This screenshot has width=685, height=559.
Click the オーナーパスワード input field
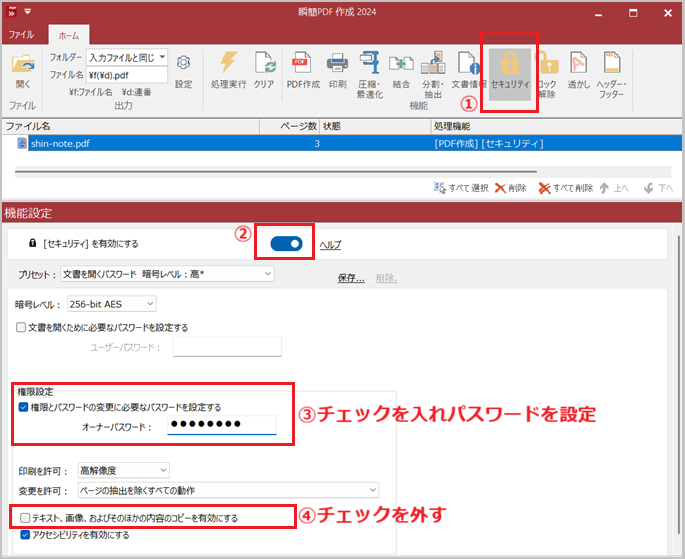(x=222, y=424)
